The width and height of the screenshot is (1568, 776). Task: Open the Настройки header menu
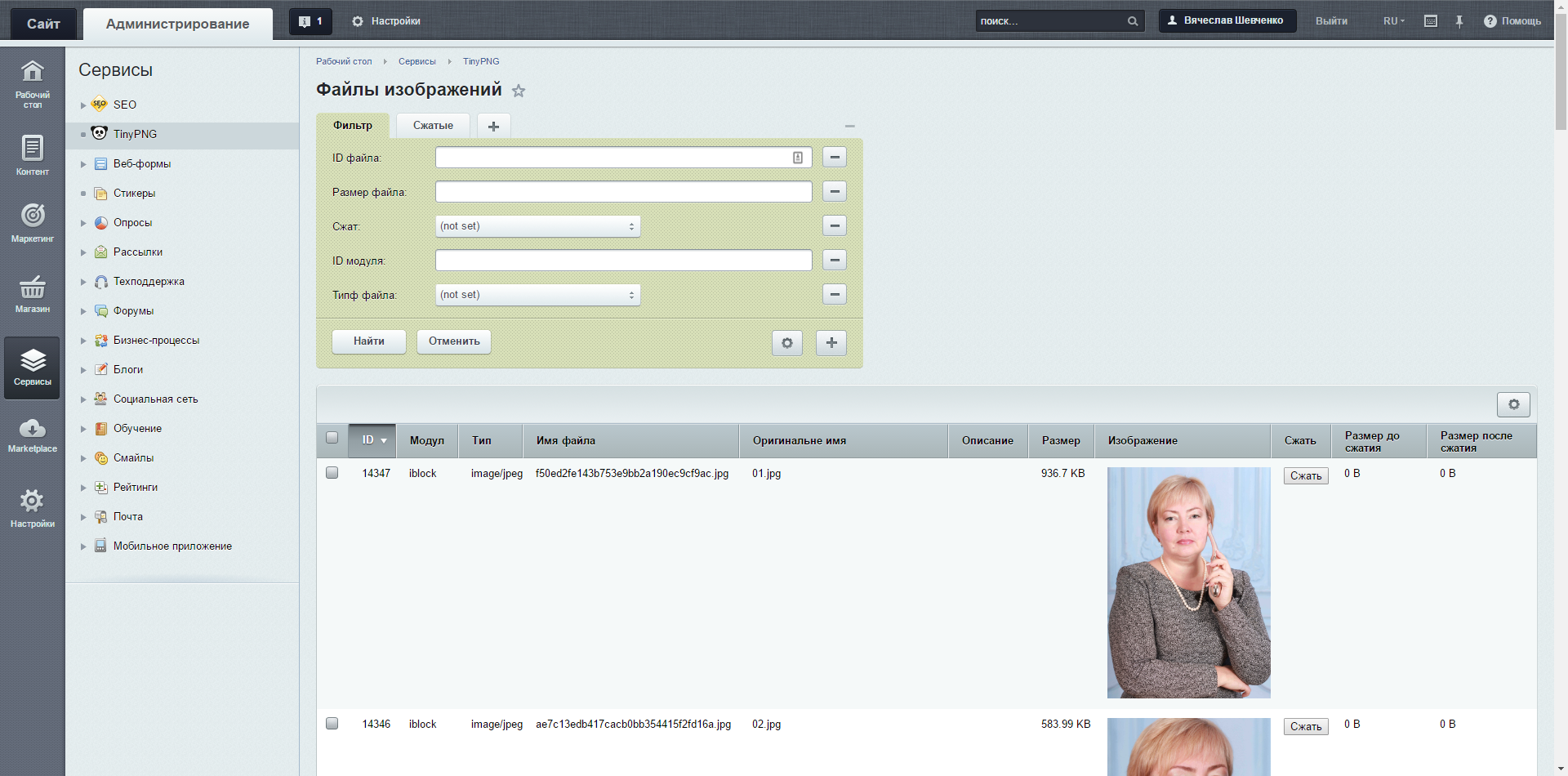[386, 21]
